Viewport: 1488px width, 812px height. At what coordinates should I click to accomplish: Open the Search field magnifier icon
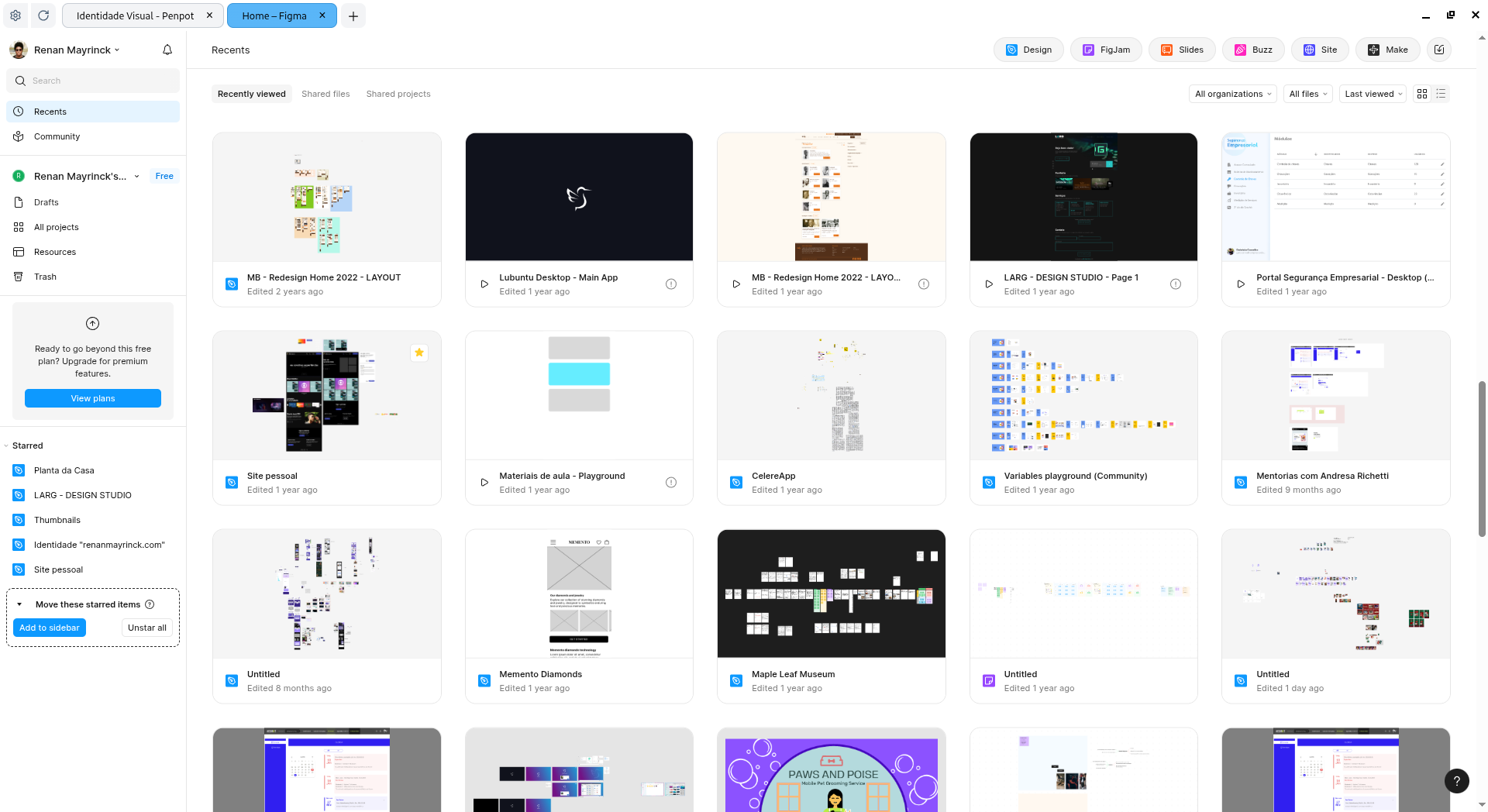tap(21, 81)
